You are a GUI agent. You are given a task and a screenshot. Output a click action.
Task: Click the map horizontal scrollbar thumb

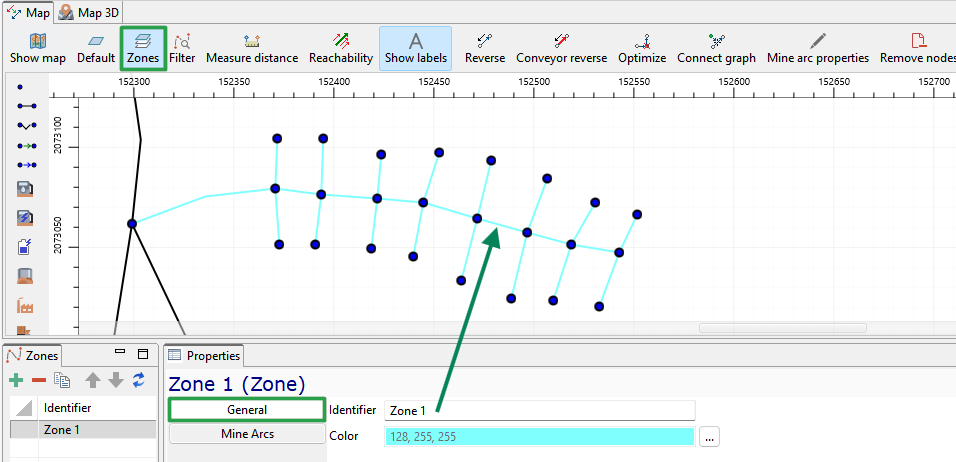[x=783, y=328]
